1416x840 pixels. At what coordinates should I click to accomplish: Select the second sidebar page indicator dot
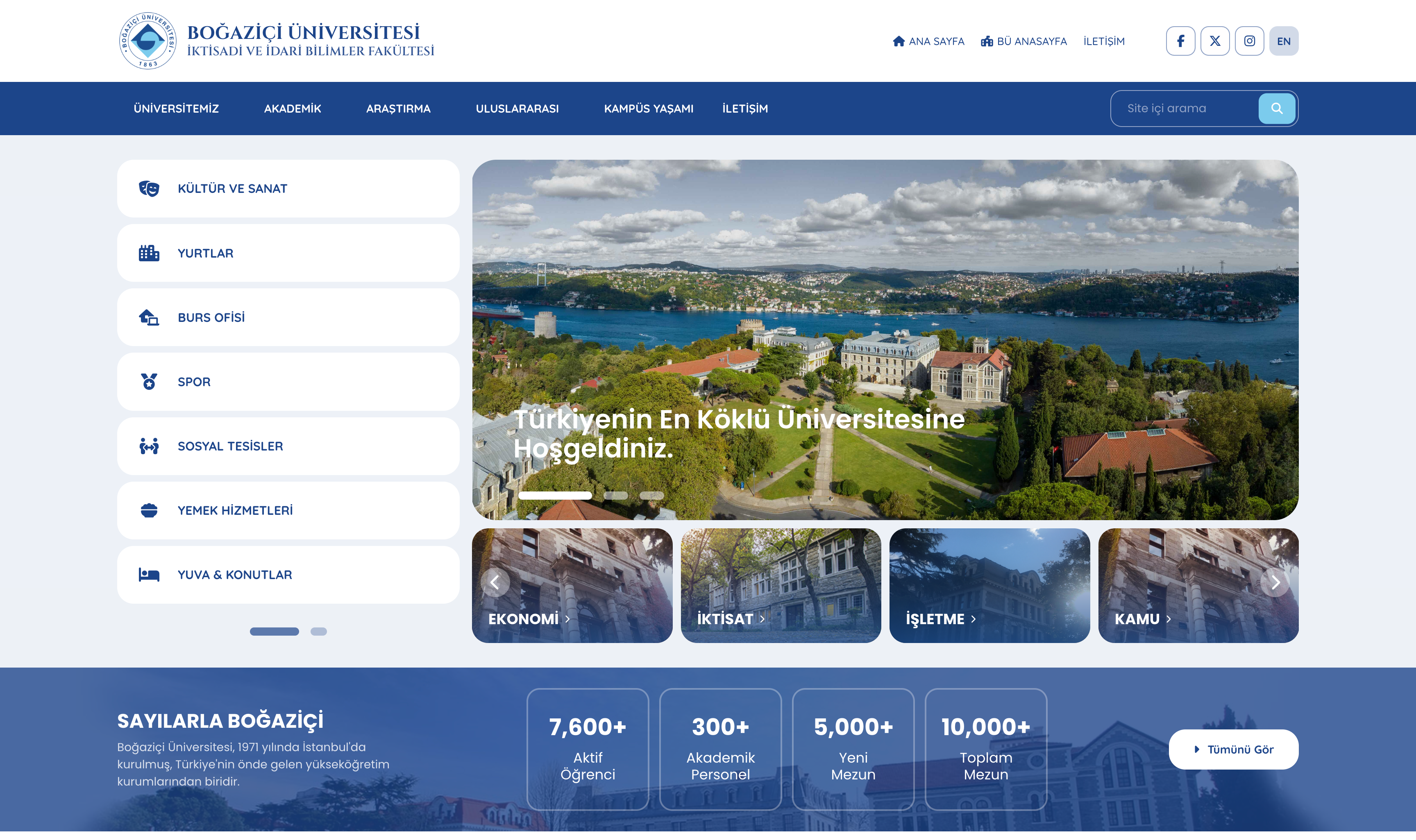tap(319, 631)
